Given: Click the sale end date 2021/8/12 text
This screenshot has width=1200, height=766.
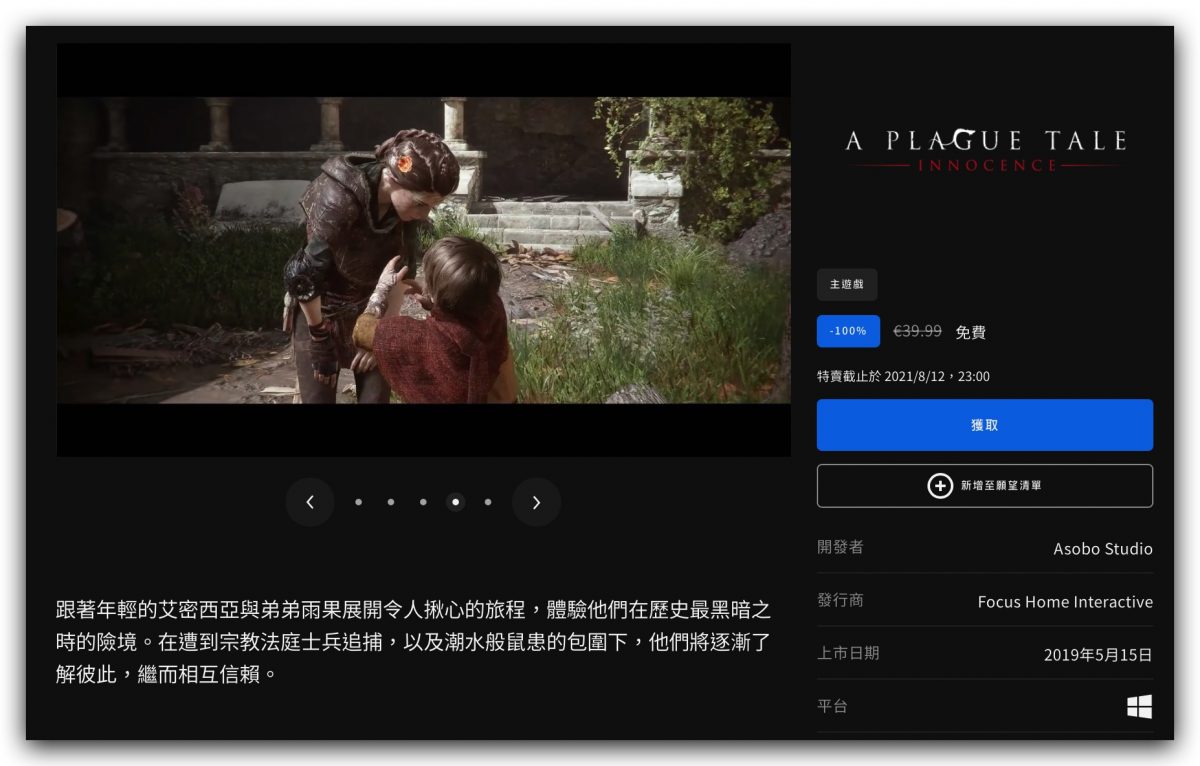Looking at the screenshot, I should coord(903,376).
